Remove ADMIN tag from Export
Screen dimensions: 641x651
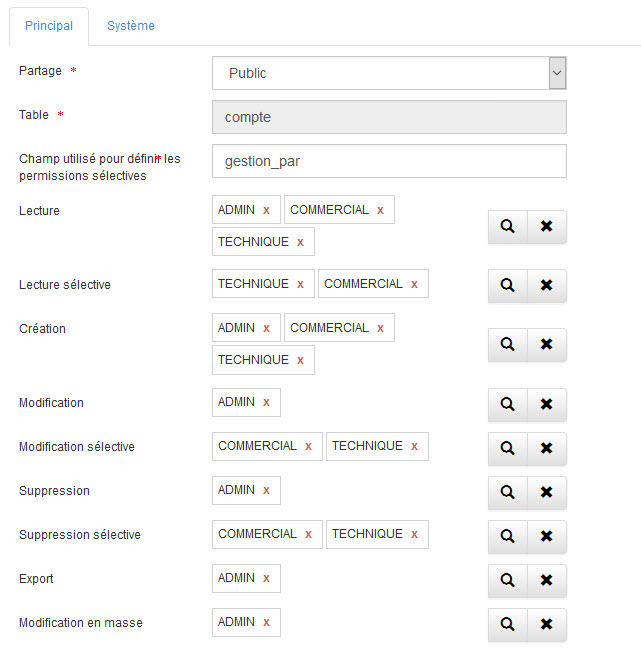(267, 578)
